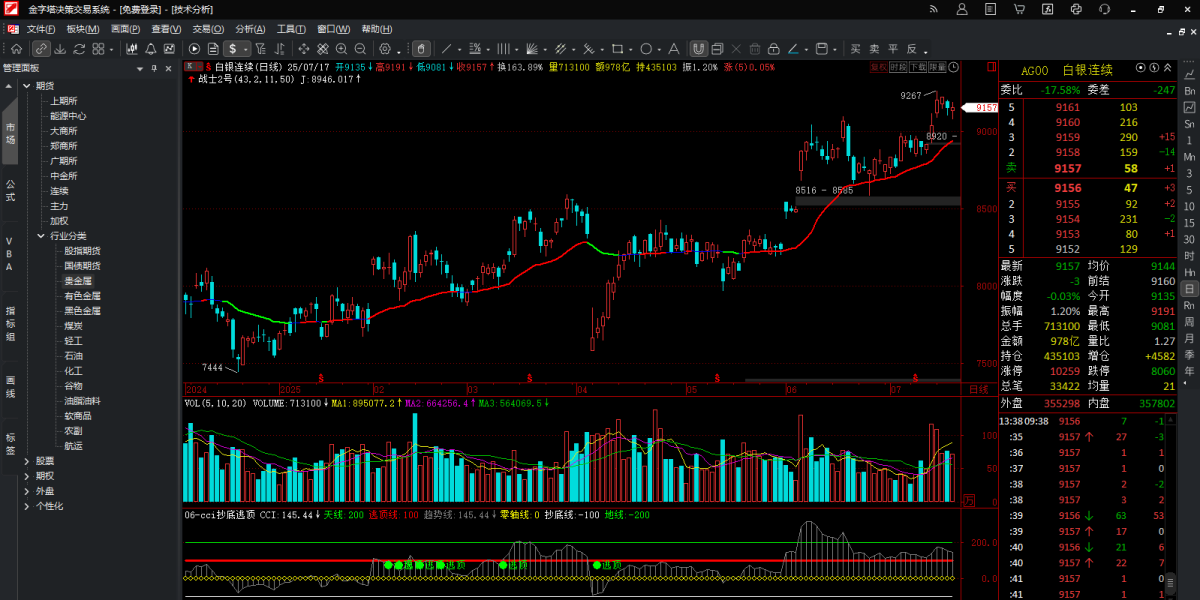This screenshot has width=1200, height=600.
Task: Toggle the lock drawings icon
Action: 772,48
